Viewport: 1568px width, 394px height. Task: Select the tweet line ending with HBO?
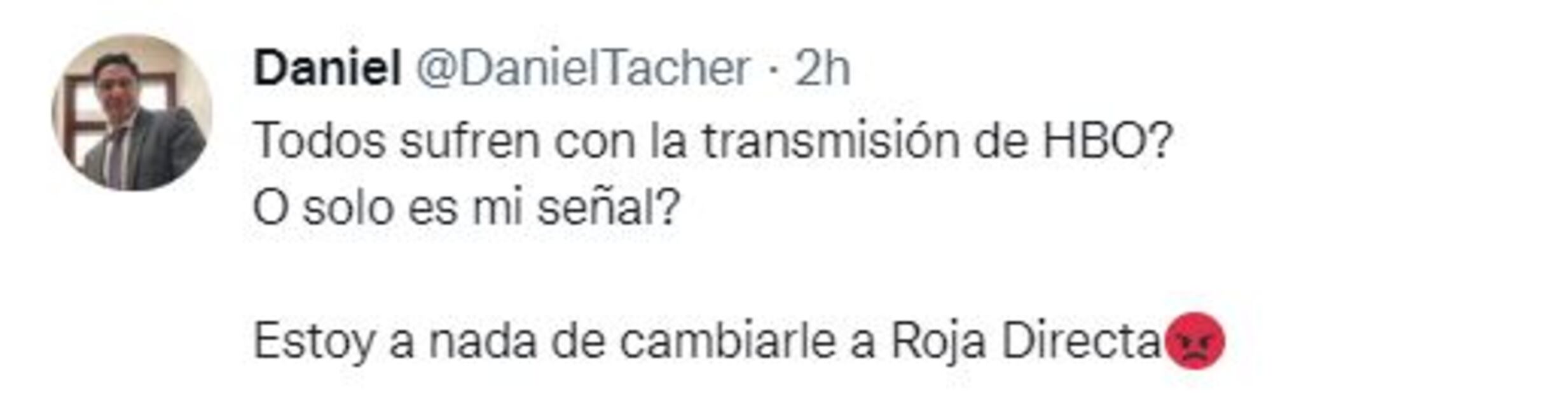(x=712, y=140)
